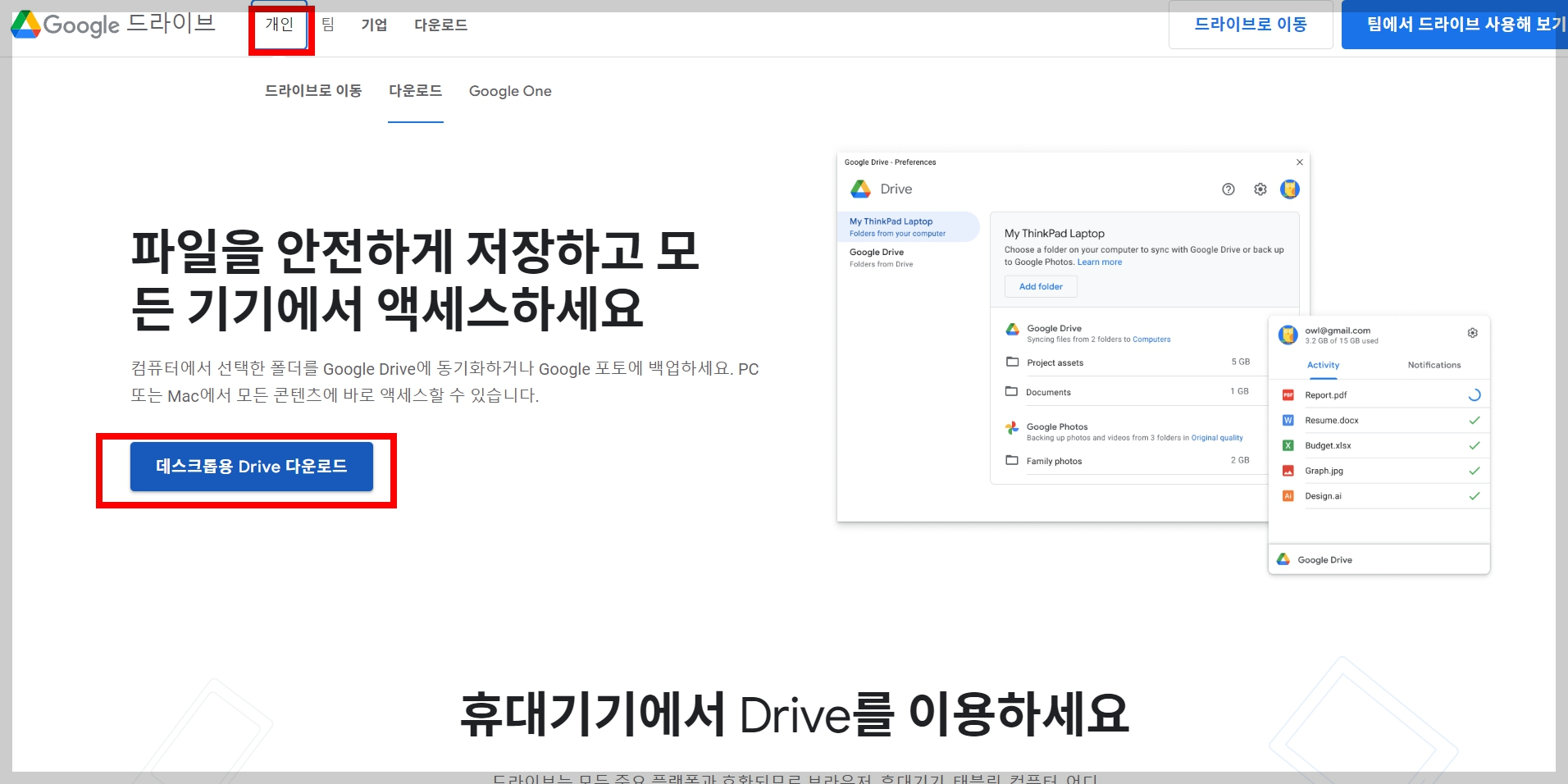Screen dimensions: 1568x784
Task: Click the Project assets folder icon
Action: 1012,362
